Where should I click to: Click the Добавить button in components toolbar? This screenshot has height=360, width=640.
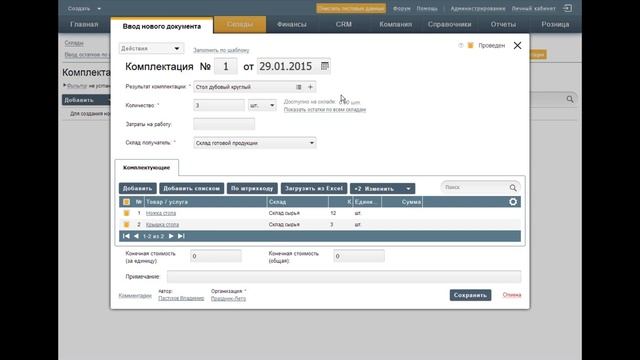pyautogui.click(x=138, y=189)
